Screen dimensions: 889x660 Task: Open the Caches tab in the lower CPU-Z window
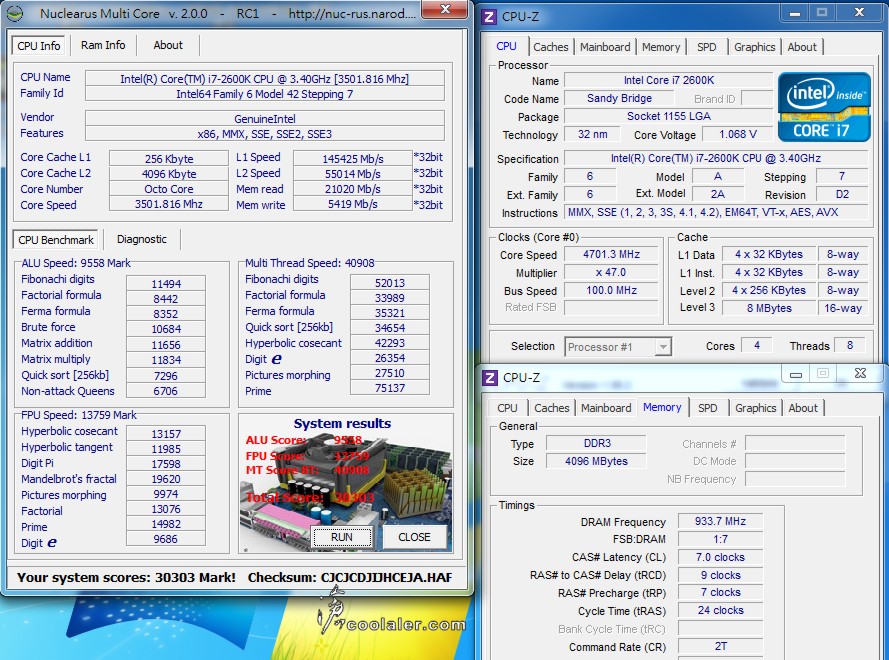click(x=552, y=408)
